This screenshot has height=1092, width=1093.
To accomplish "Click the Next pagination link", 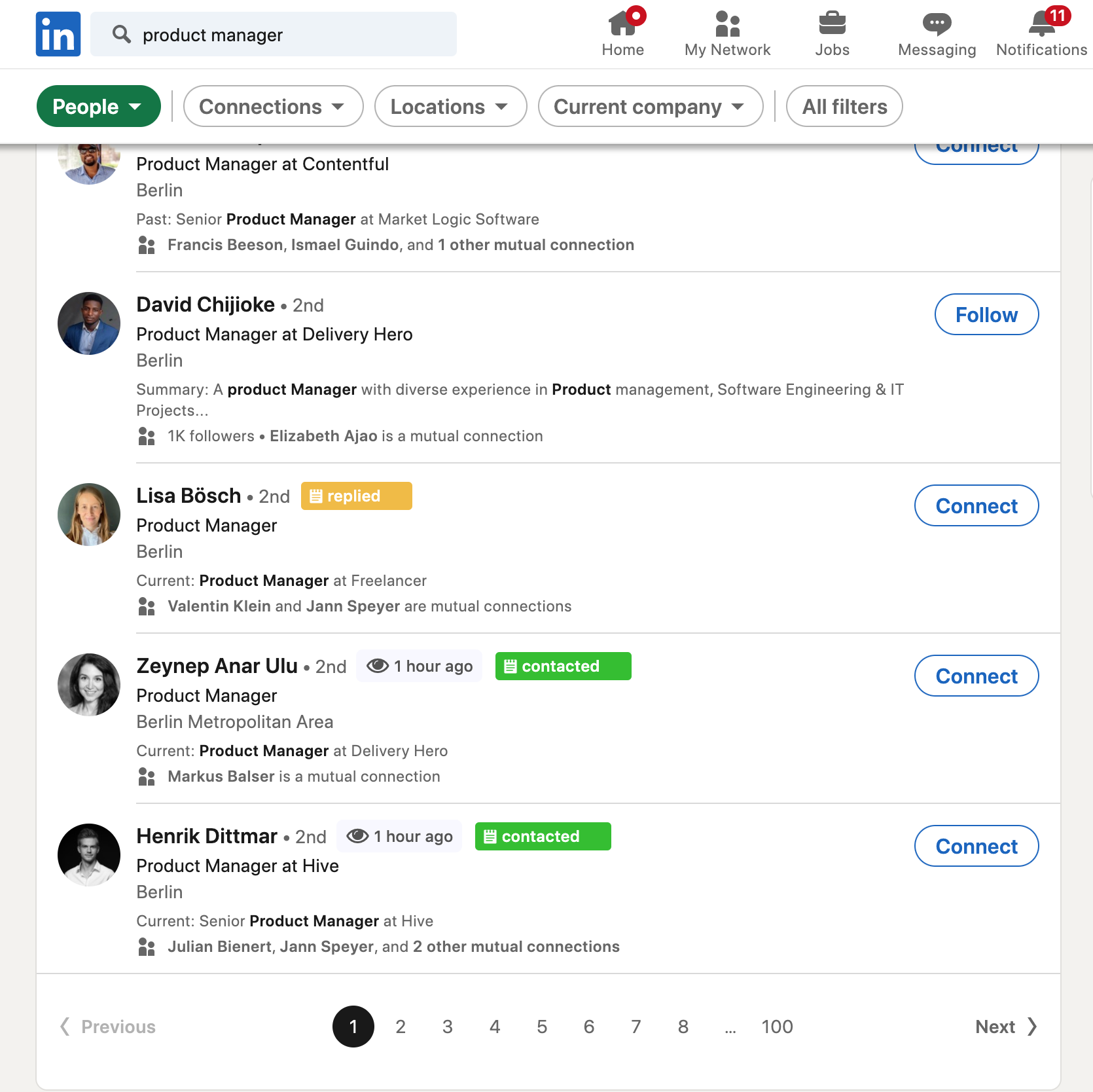I will click(1005, 1027).
